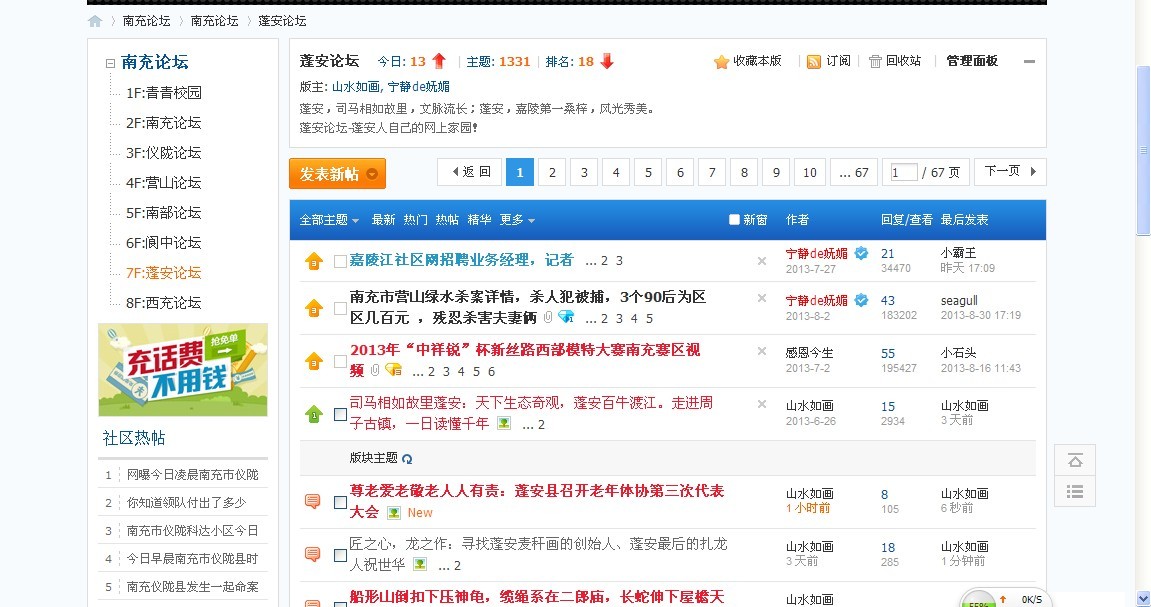
Task: Switch to the 精华 filter tab
Action: click(479, 220)
